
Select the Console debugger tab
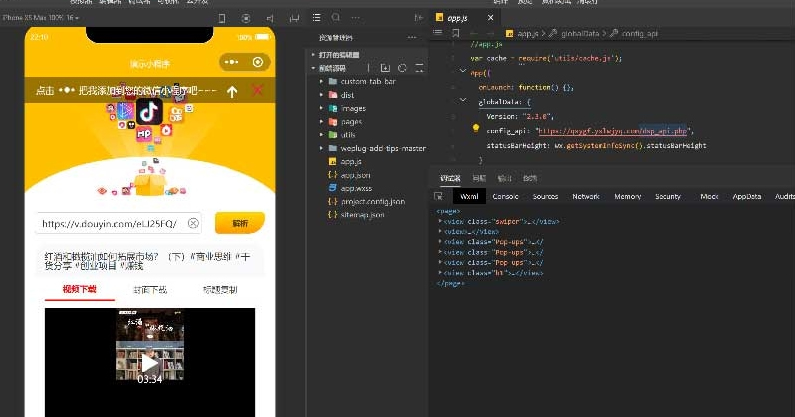[505, 196]
